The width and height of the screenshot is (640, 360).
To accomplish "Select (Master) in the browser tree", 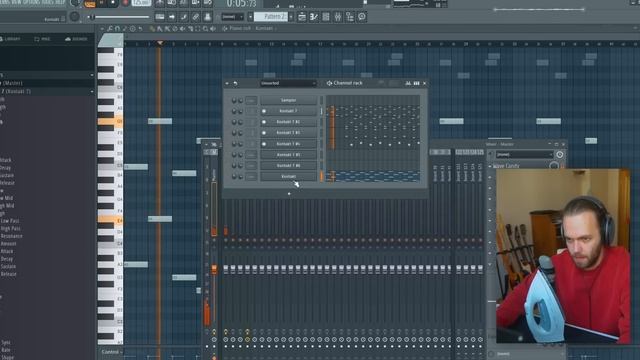I will pyautogui.click(x=13, y=83).
